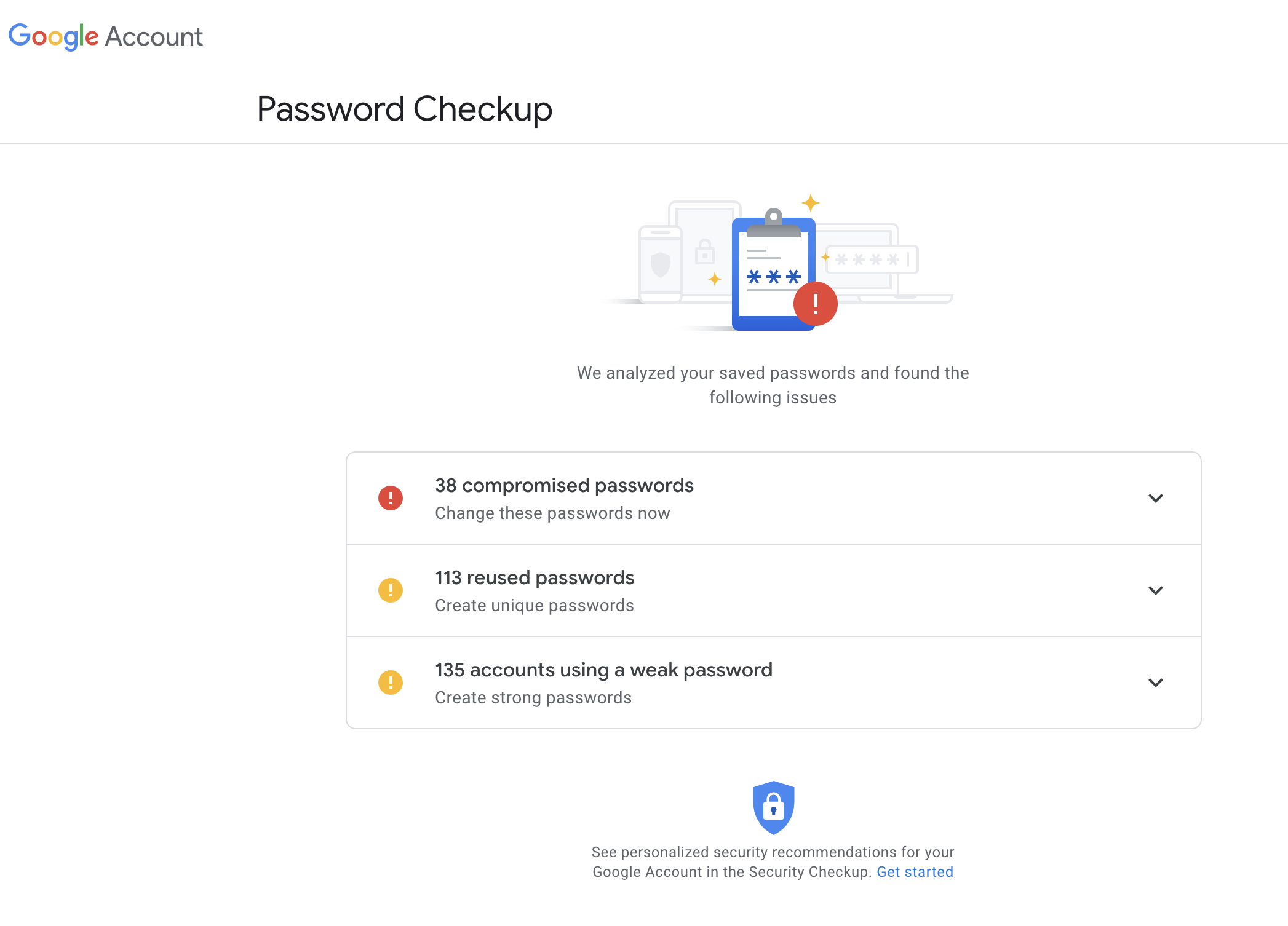Click the large red exclamation badge on clipboard
Image resolution: width=1288 pixels, height=926 pixels.
(816, 304)
